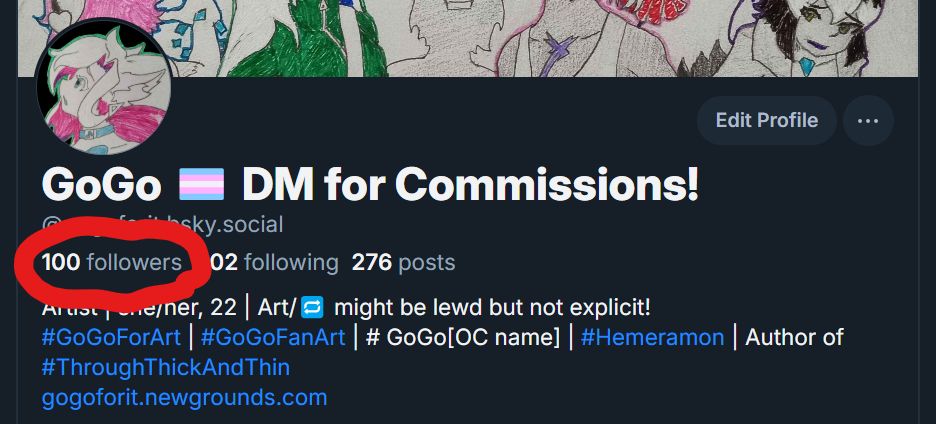Click the trans flag emoji in the name

[x=202, y=184]
